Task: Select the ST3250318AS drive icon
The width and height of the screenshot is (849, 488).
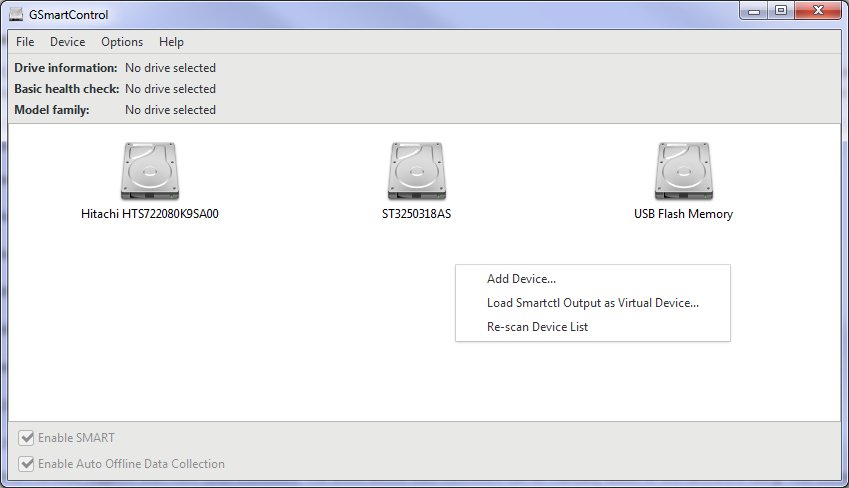Action: (x=417, y=171)
